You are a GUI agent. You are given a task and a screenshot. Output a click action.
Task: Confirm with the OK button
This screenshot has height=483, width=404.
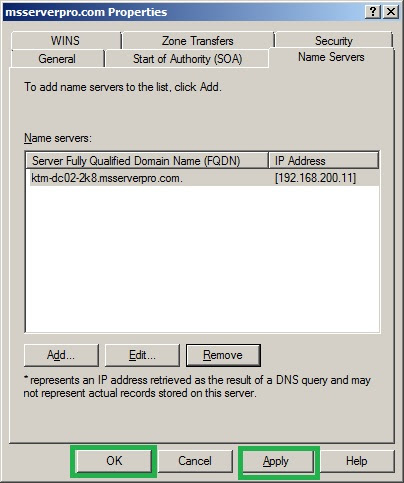(x=114, y=461)
